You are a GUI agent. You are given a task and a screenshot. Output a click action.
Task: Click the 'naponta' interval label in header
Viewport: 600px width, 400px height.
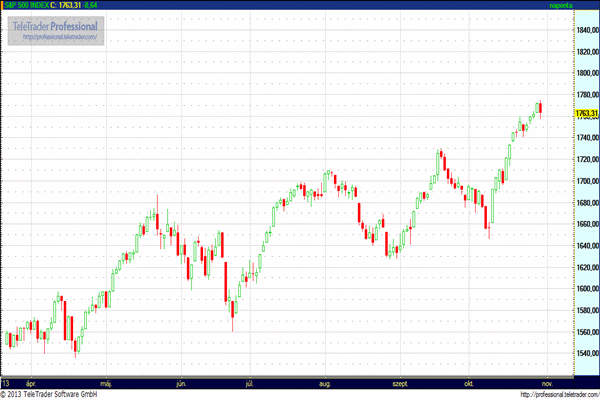(x=561, y=5)
